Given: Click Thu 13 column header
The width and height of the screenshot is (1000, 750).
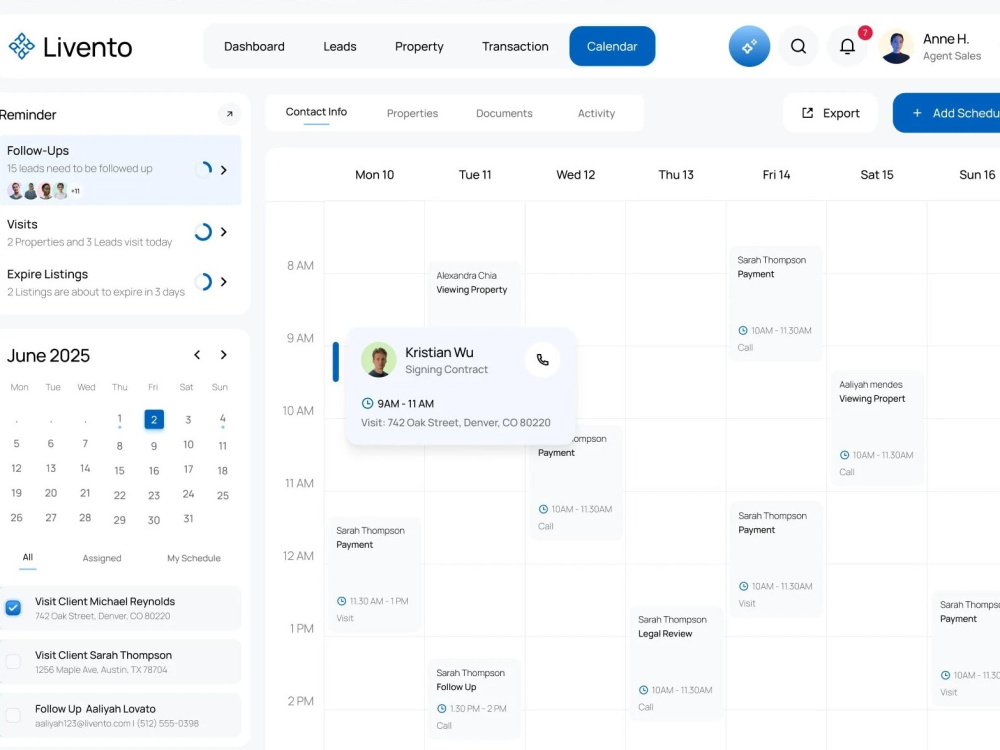Looking at the screenshot, I should click(676, 175).
